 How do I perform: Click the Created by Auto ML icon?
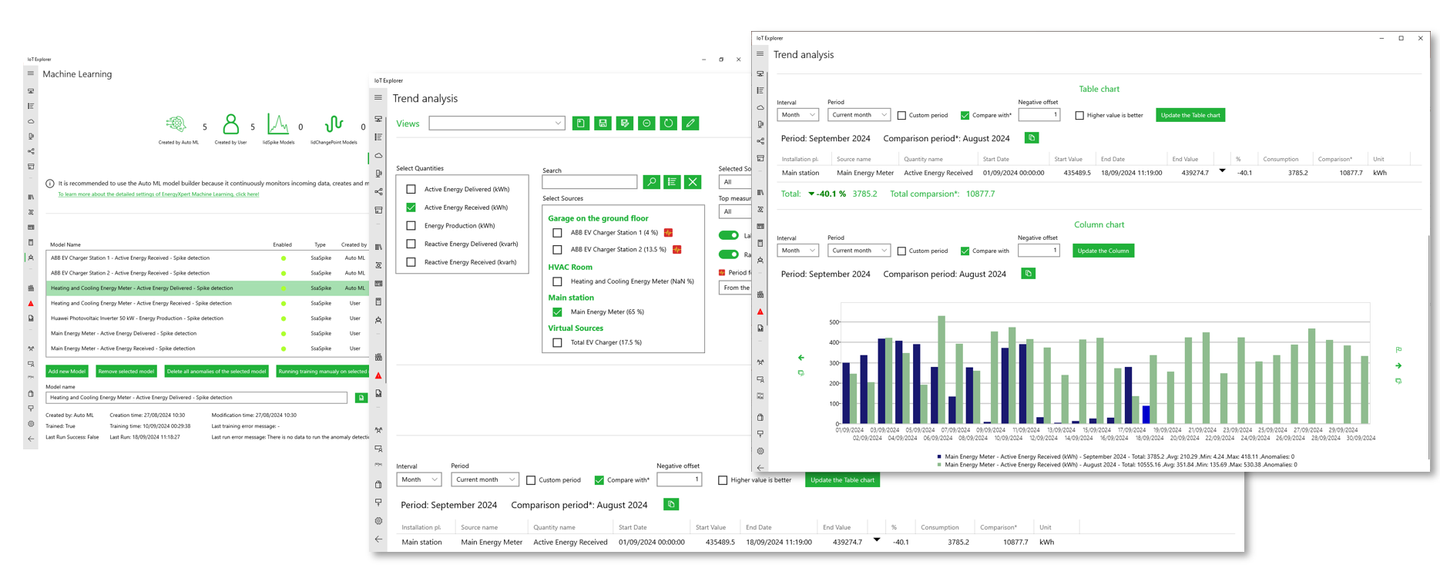pos(176,124)
